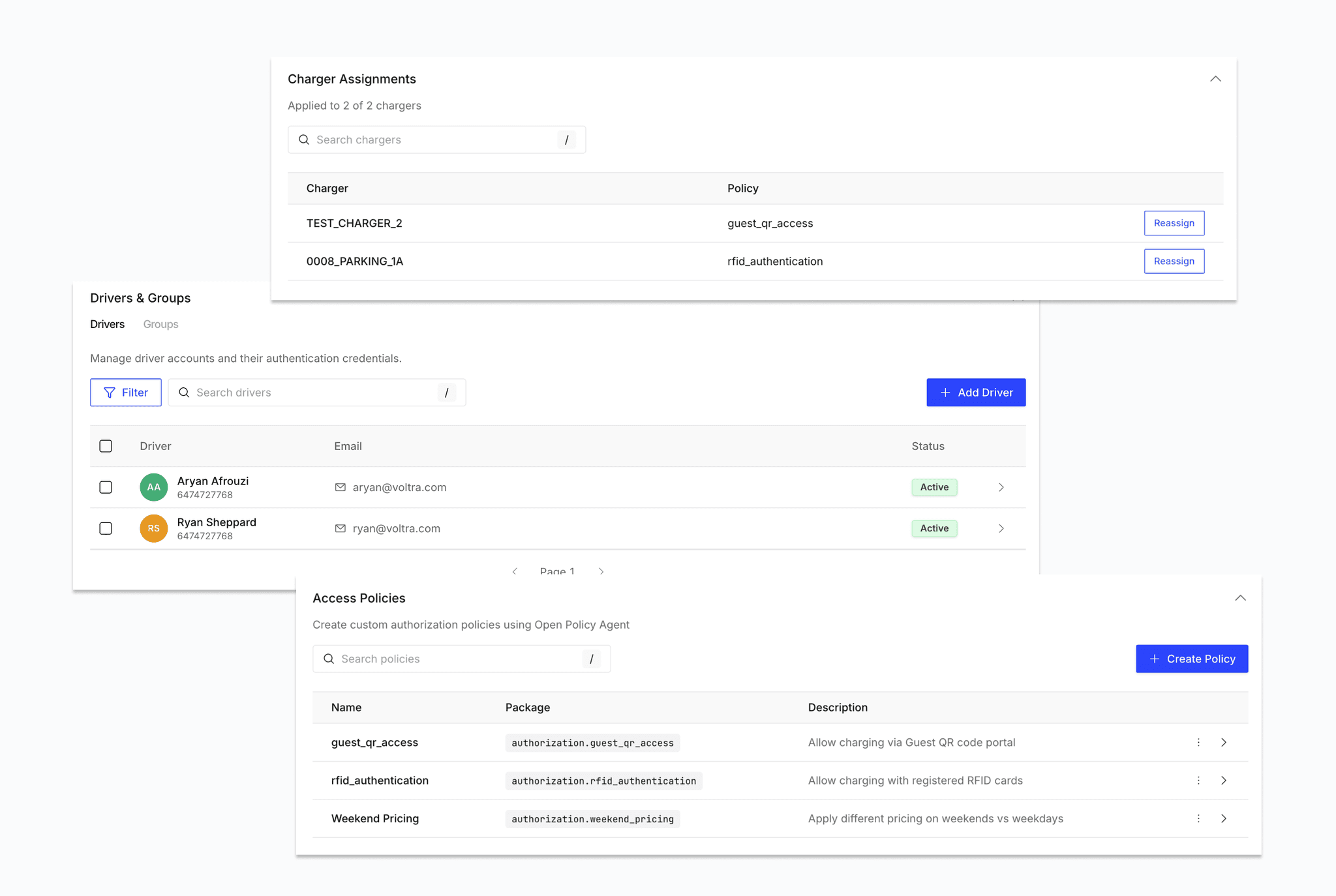The image size is (1336, 896).
Task: Go to the next drivers page arrow
Action: coord(601,571)
